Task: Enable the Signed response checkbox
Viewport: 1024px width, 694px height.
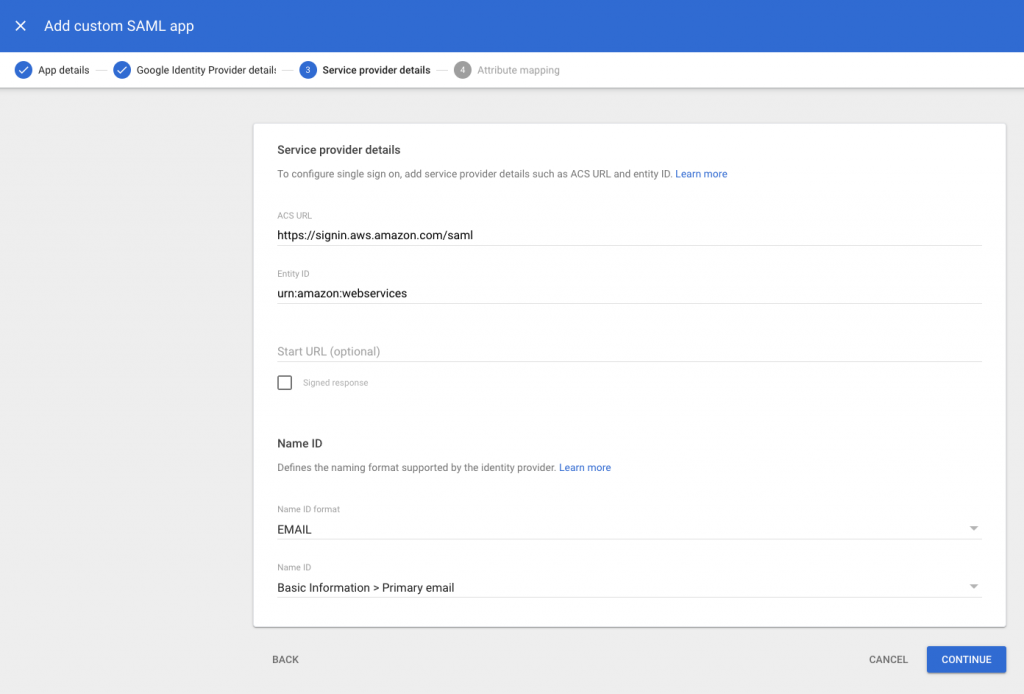Action: [x=284, y=382]
